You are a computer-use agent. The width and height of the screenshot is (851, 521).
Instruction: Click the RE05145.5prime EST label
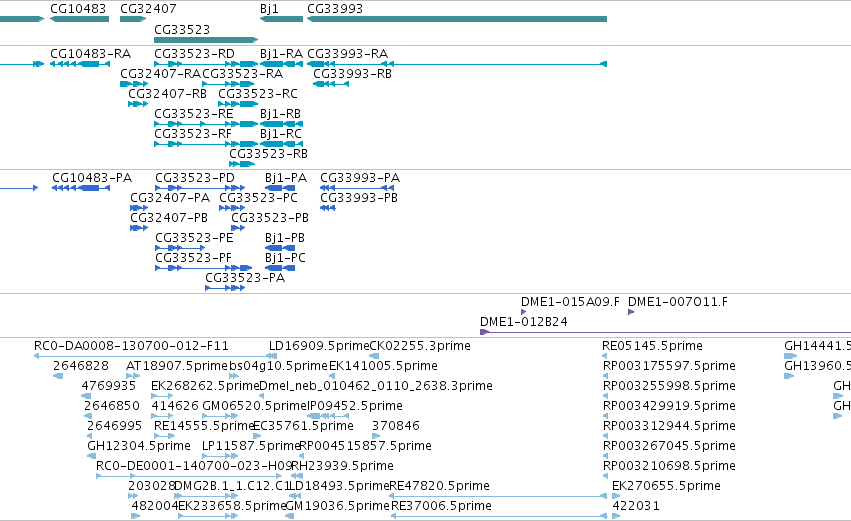click(x=652, y=346)
